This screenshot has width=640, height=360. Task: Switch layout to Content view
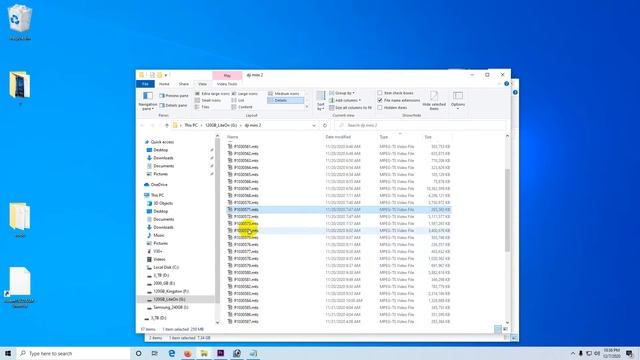coord(242,107)
